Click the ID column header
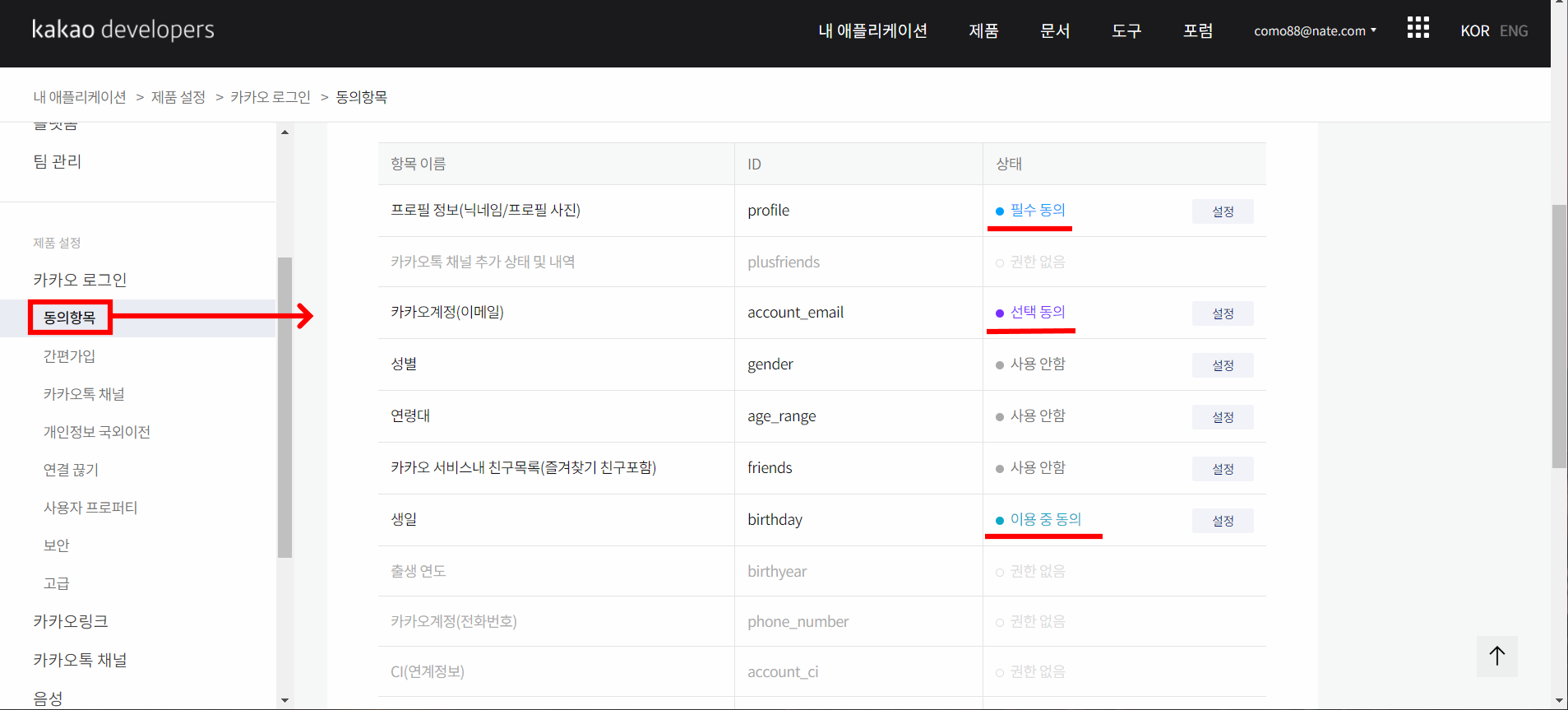 pyautogui.click(x=754, y=164)
